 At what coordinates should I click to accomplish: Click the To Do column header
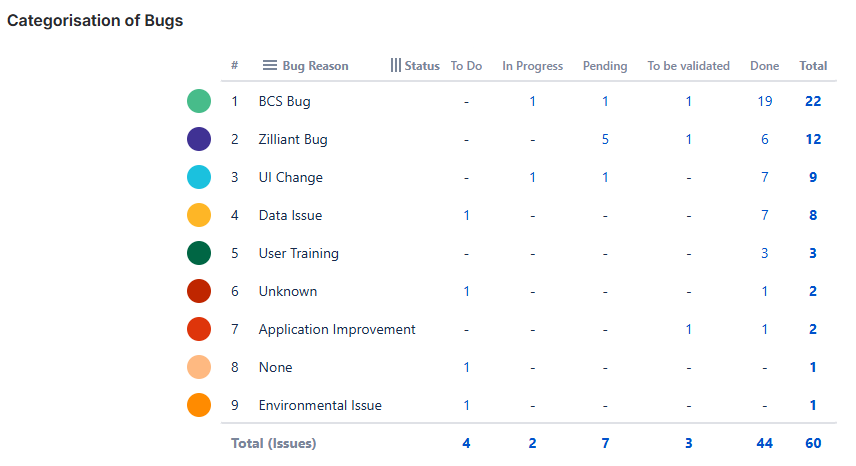[x=466, y=66]
